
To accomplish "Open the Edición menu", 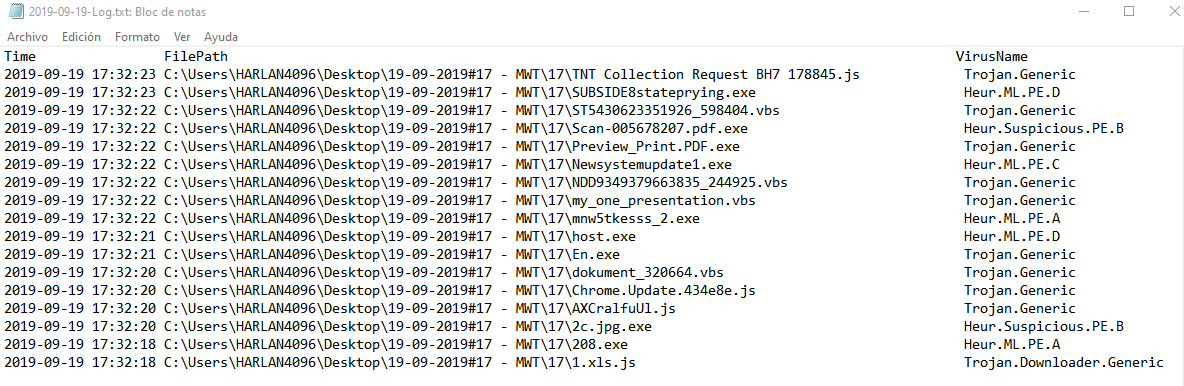I will [82, 36].
